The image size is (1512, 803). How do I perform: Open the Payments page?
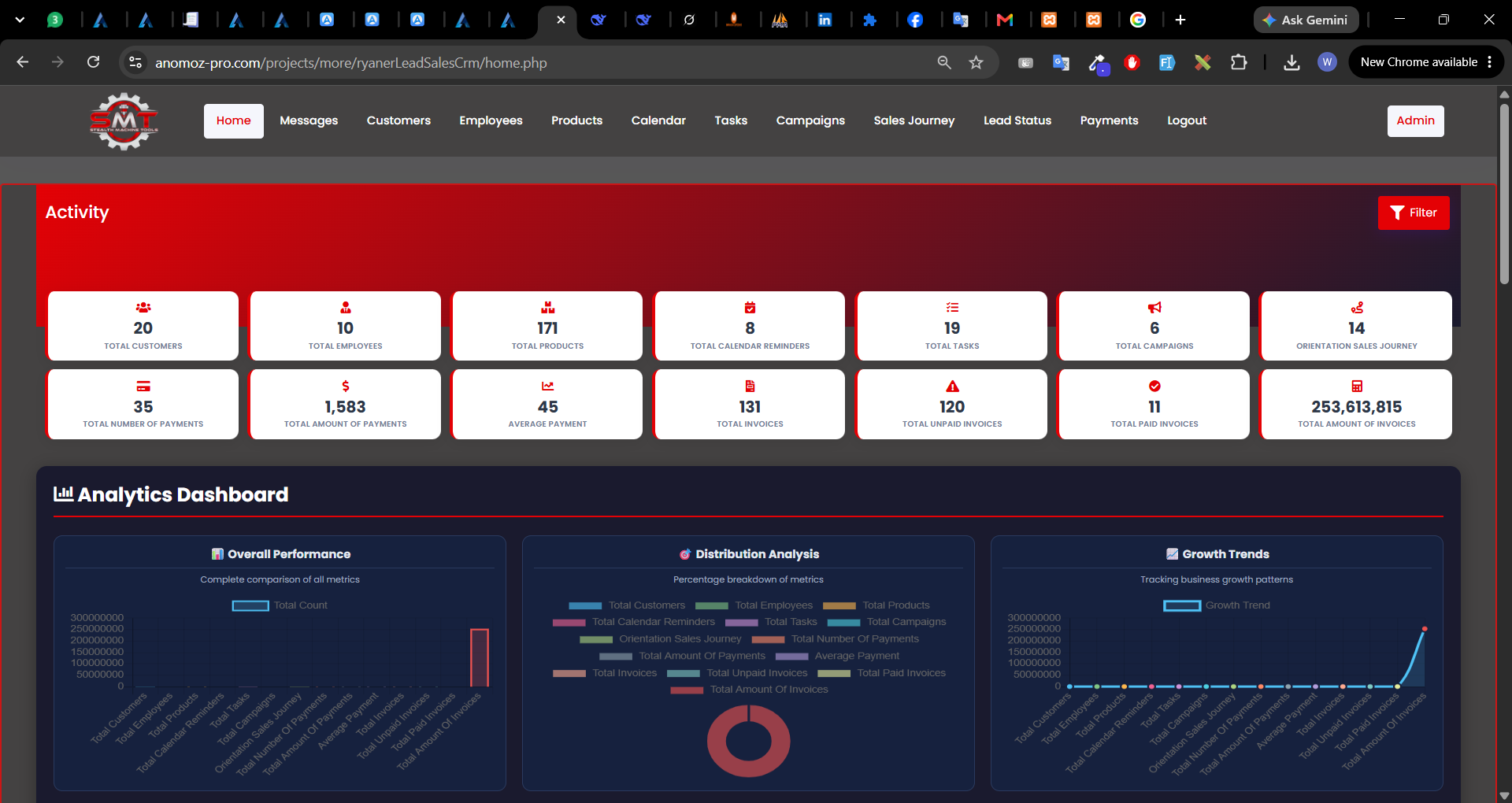[1109, 120]
